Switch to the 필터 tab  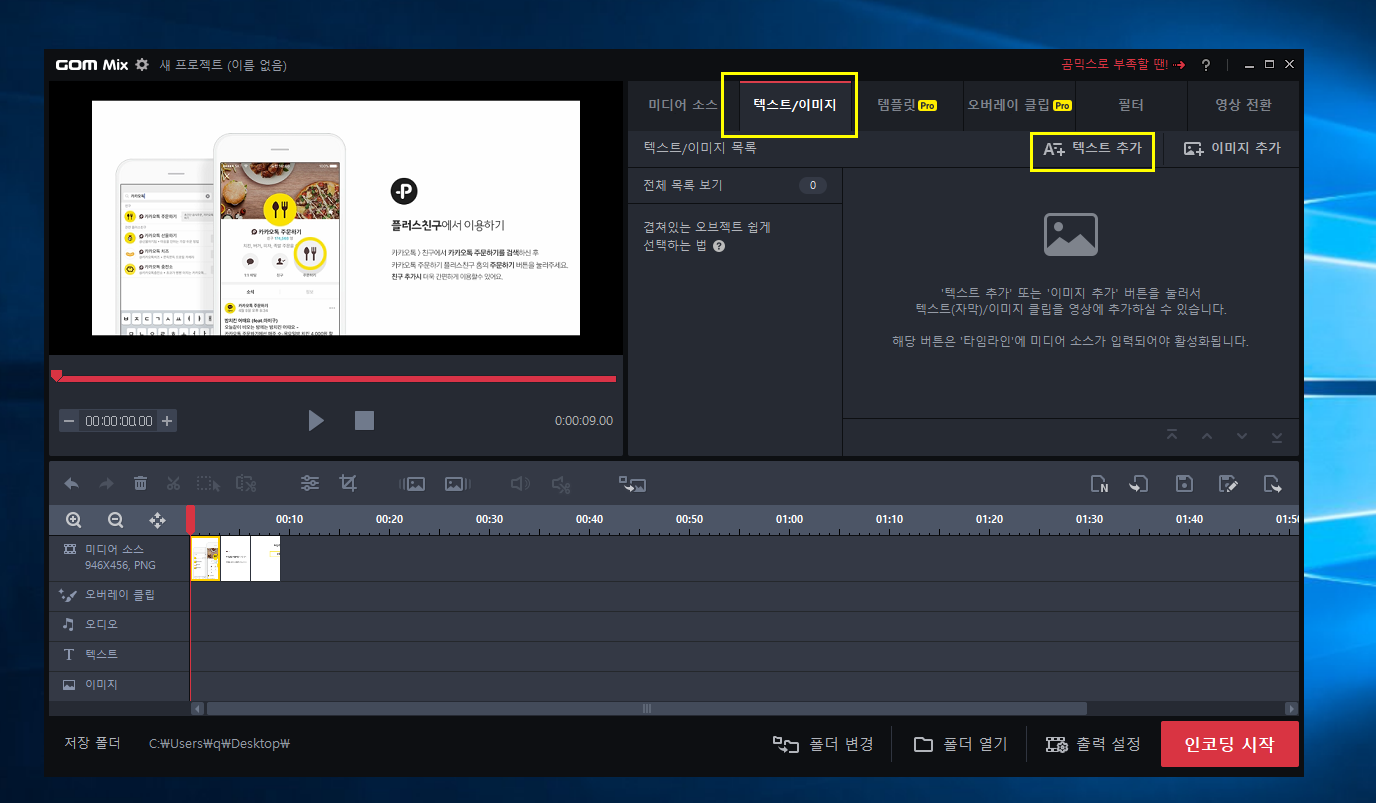click(1131, 105)
